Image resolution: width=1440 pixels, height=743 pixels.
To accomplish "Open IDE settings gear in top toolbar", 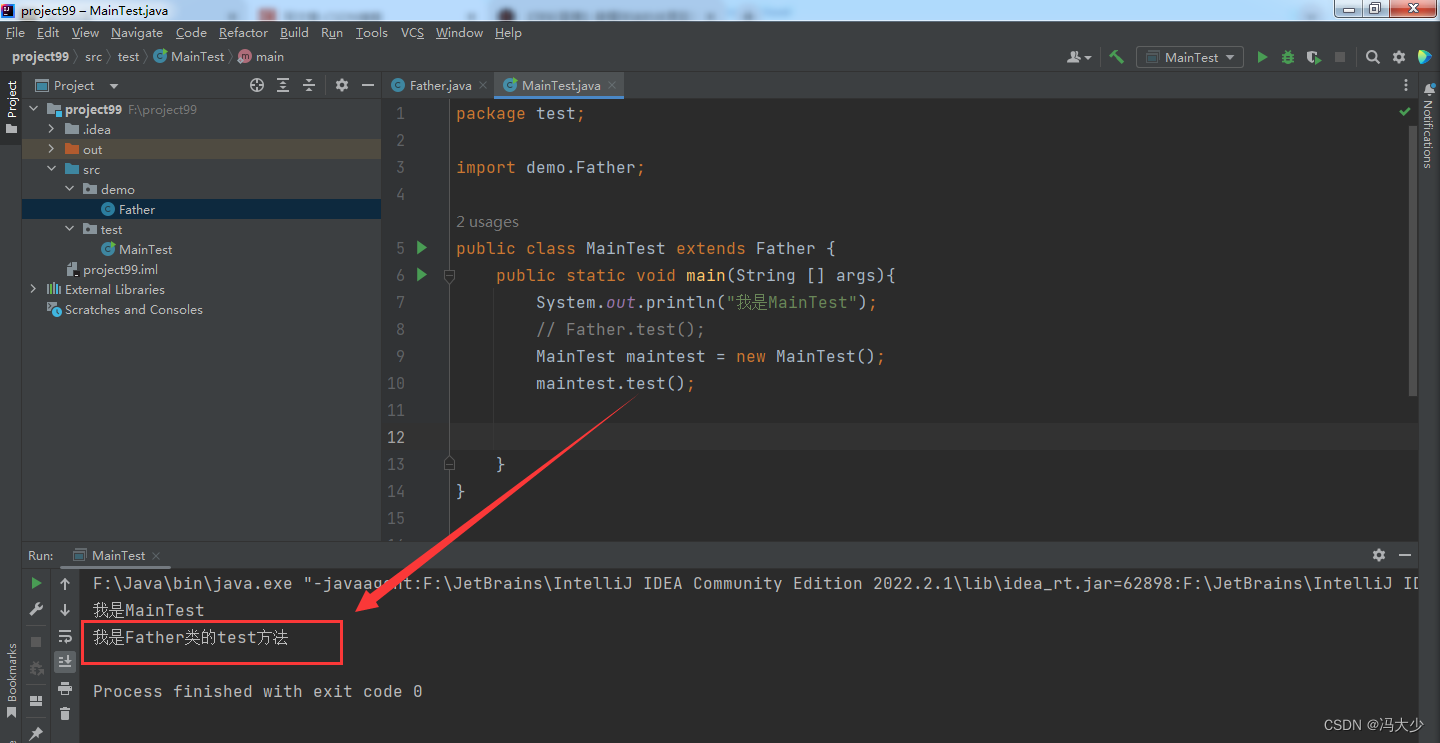I will tap(1399, 57).
